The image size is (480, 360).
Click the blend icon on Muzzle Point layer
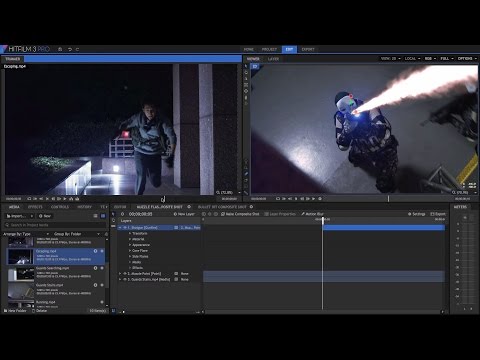coord(176,274)
